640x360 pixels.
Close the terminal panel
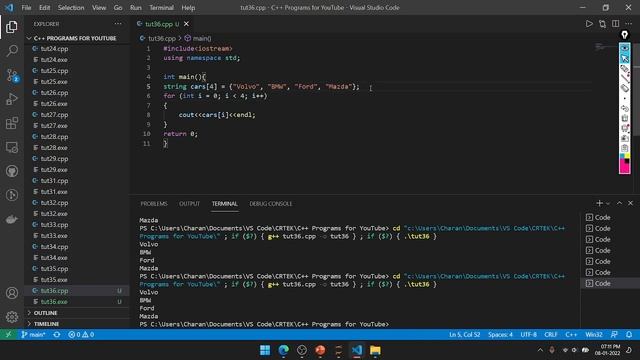point(630,203)
